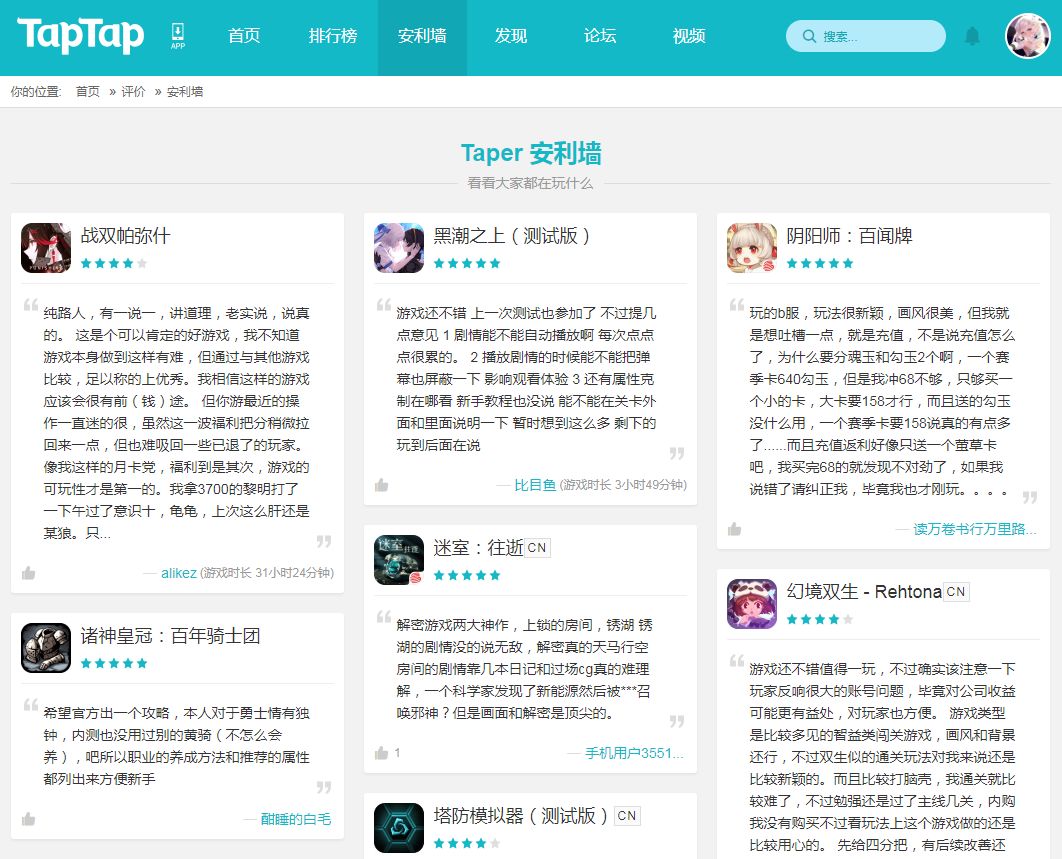The width and height of the screenshot is (1062, 859).
Task: Click 幻境双生 star rating
Action: pyautogui.click(x=820, y=619)
